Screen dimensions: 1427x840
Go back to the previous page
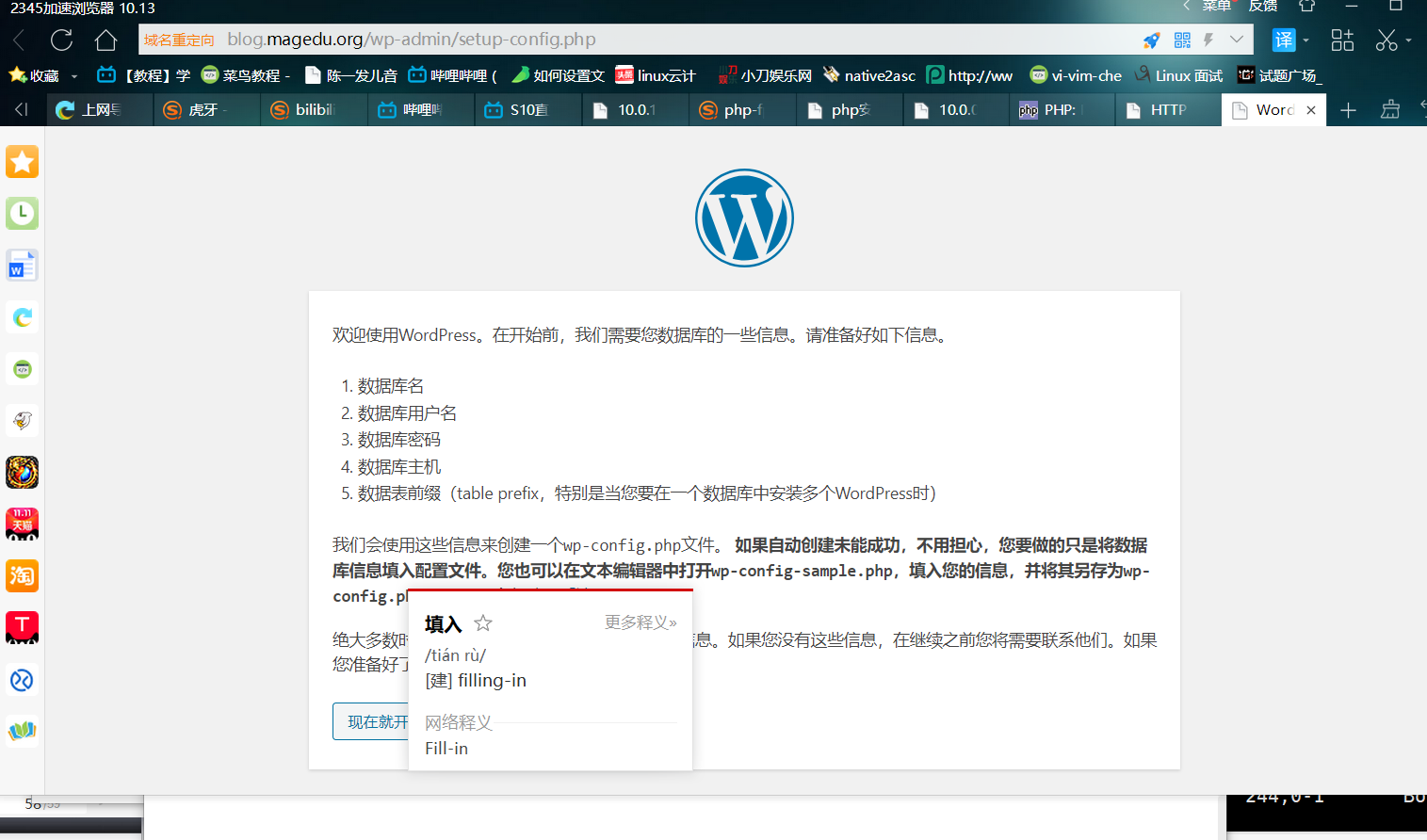tap(20, 40)
